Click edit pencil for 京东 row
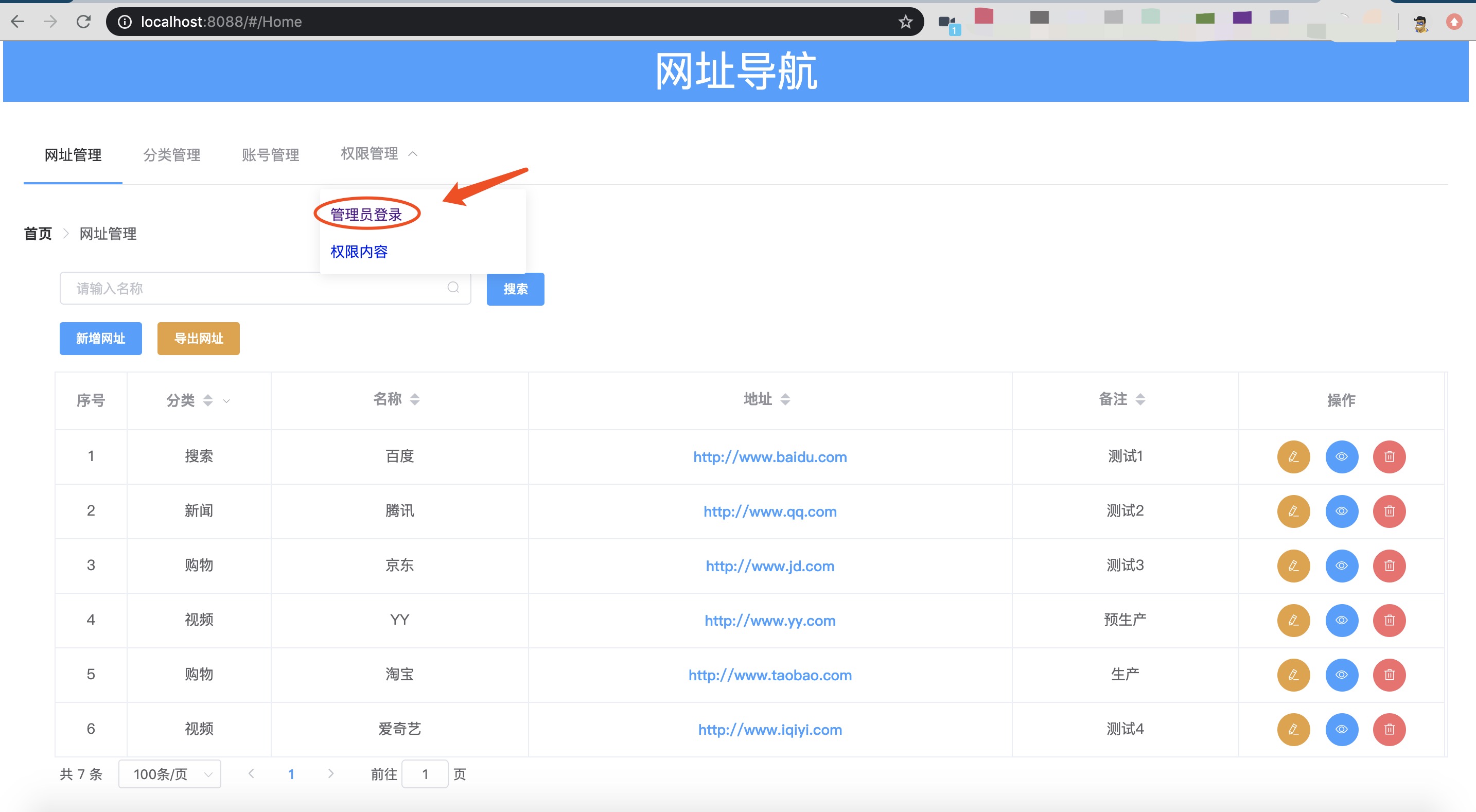 click(1293, 566)
